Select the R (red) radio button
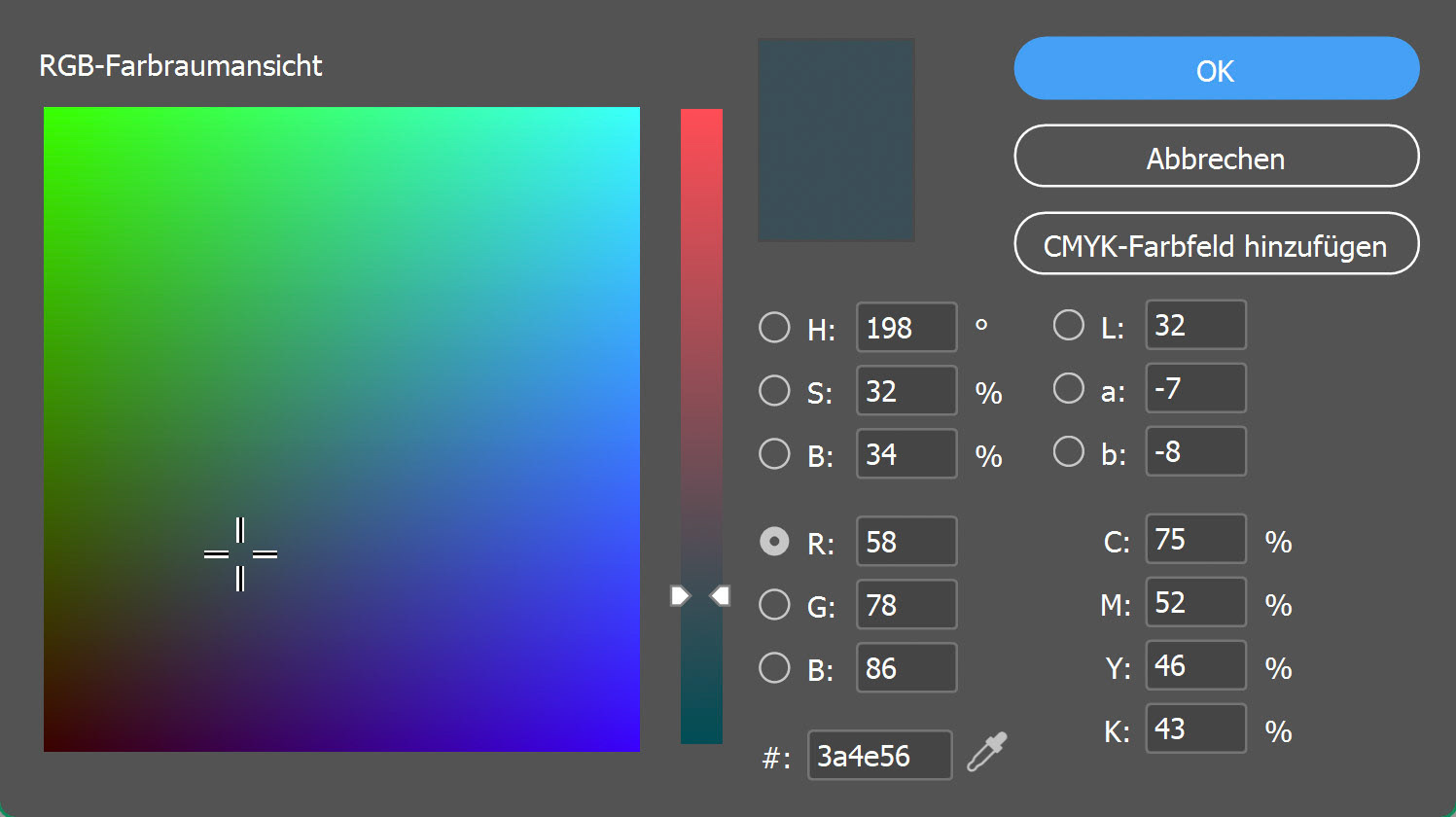 pyautogui.click(x=774, y=542)
